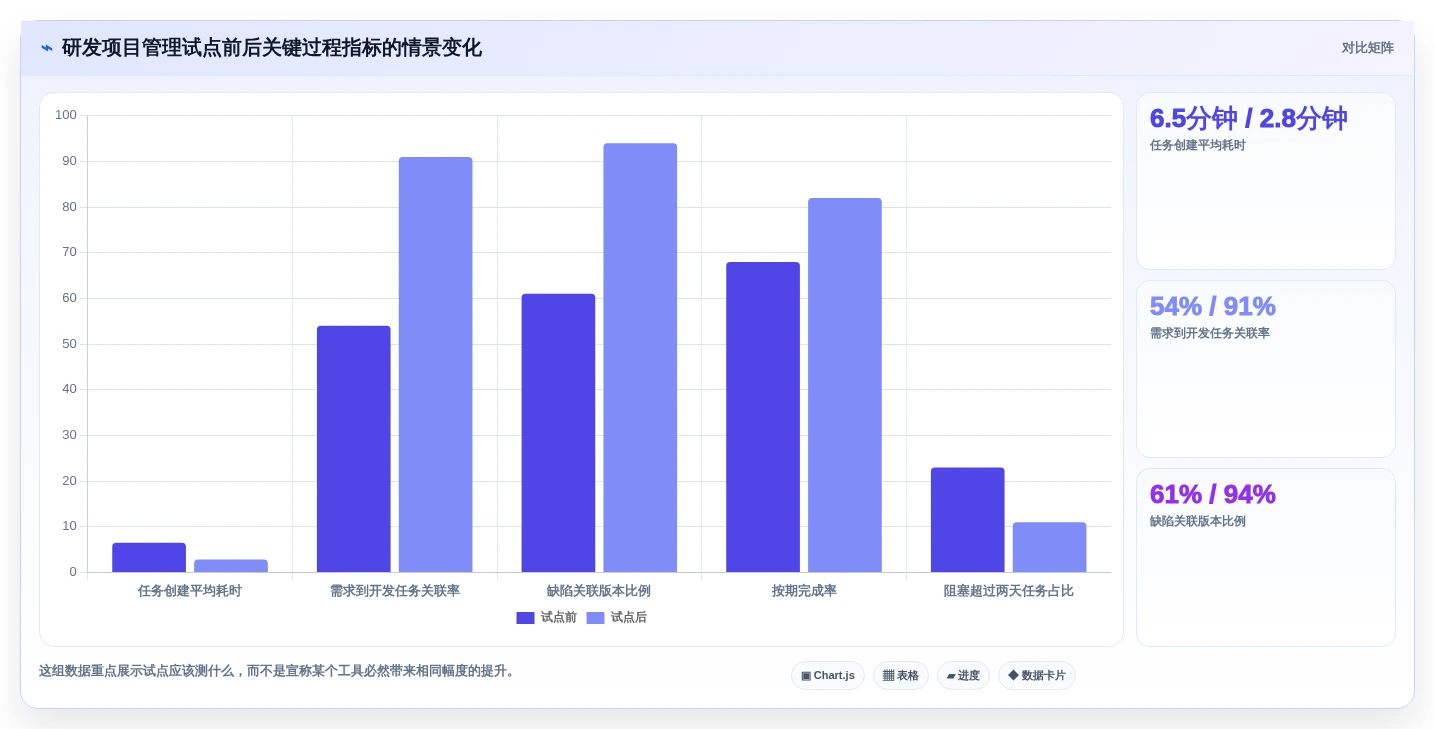Toggle the 试点前 legend color box

pyautogui.click(x=525, y=618)
